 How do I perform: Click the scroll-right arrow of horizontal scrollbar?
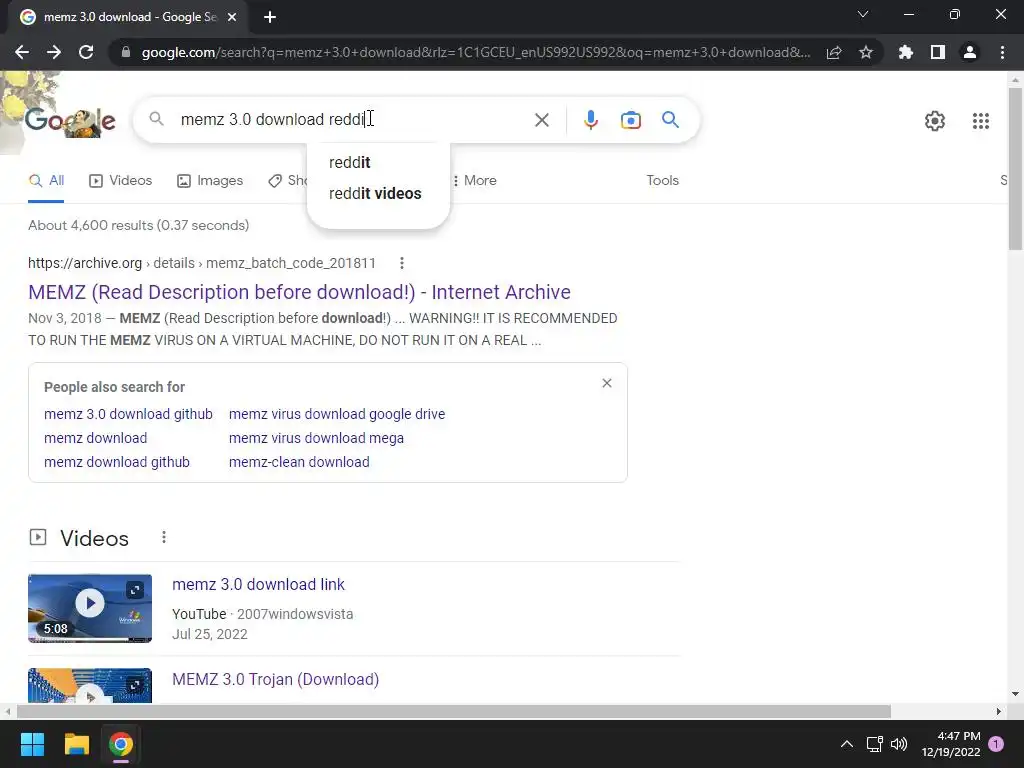click(998, 711)
